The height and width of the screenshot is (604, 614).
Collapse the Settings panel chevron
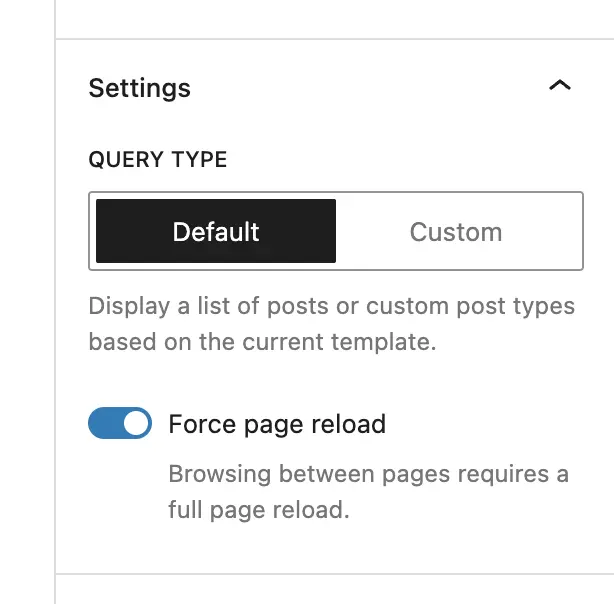(560, 87)
